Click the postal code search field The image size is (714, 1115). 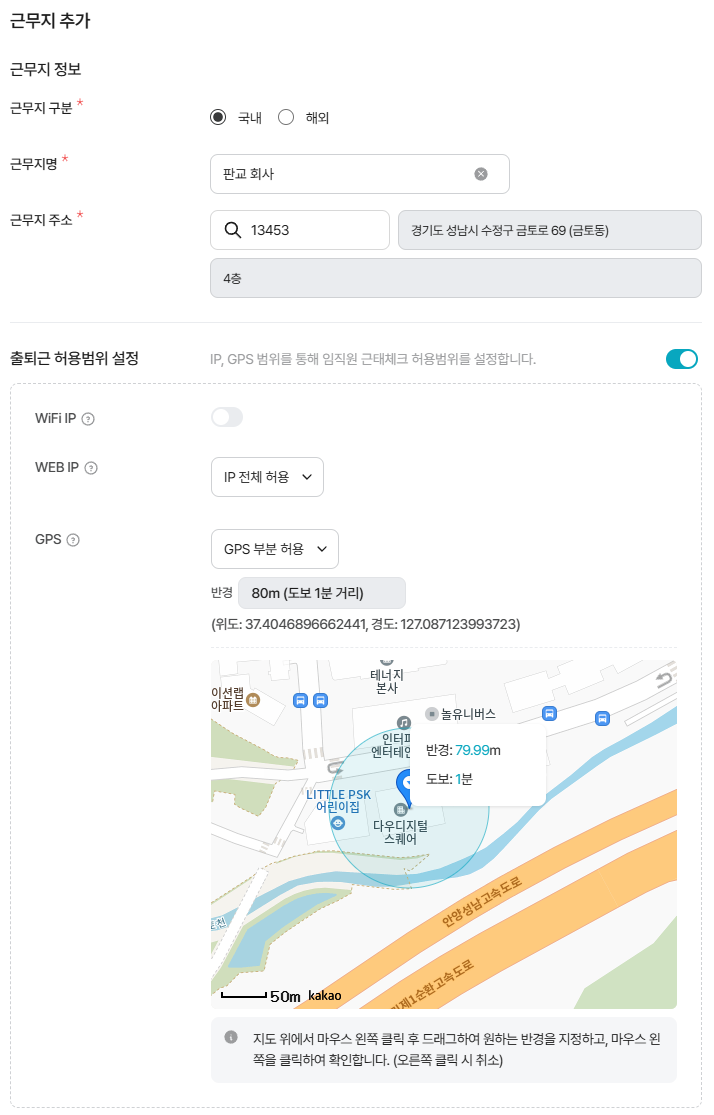click(310, 230)
